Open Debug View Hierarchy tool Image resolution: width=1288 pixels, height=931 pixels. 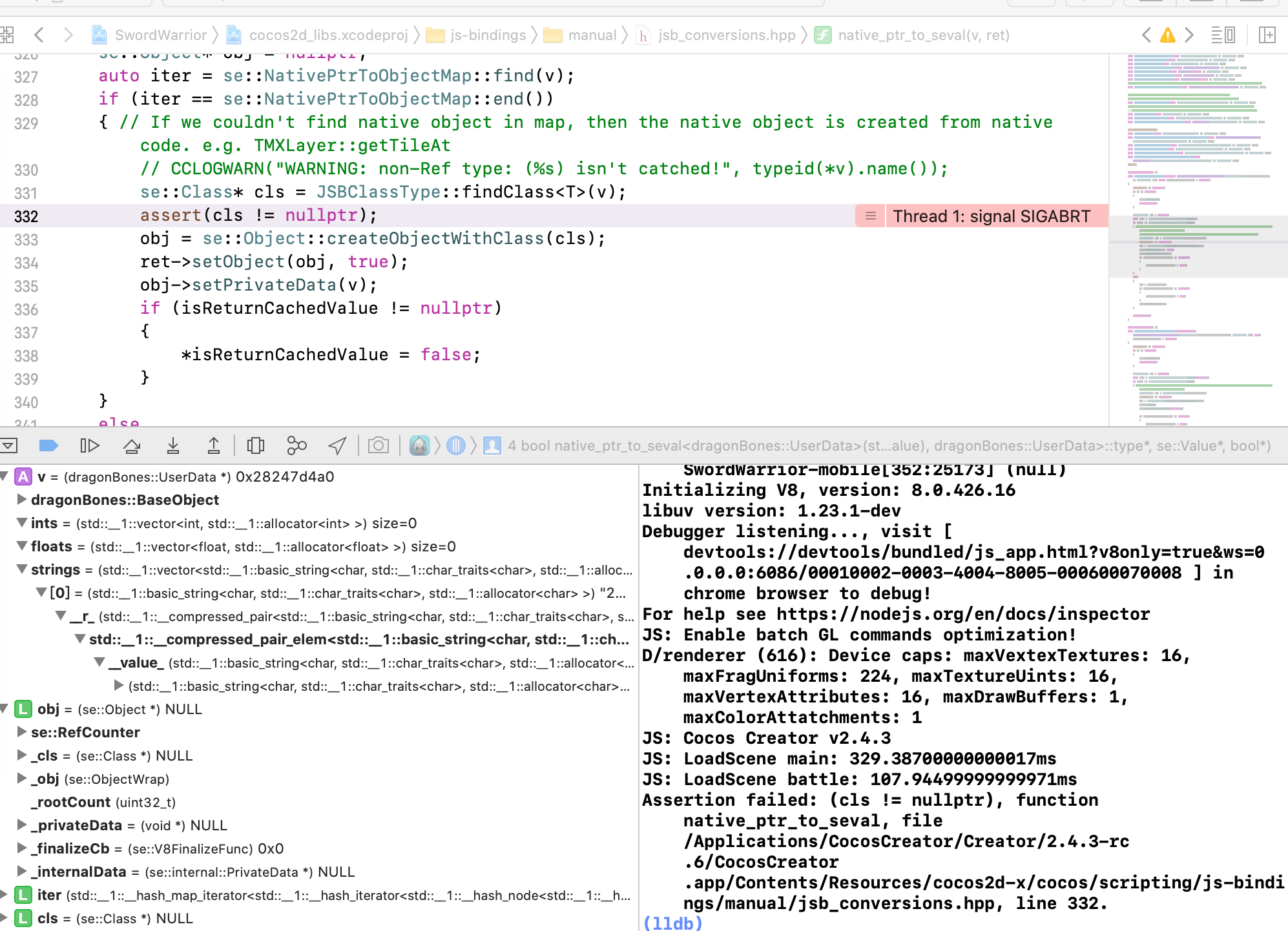[x=256, y=445]
